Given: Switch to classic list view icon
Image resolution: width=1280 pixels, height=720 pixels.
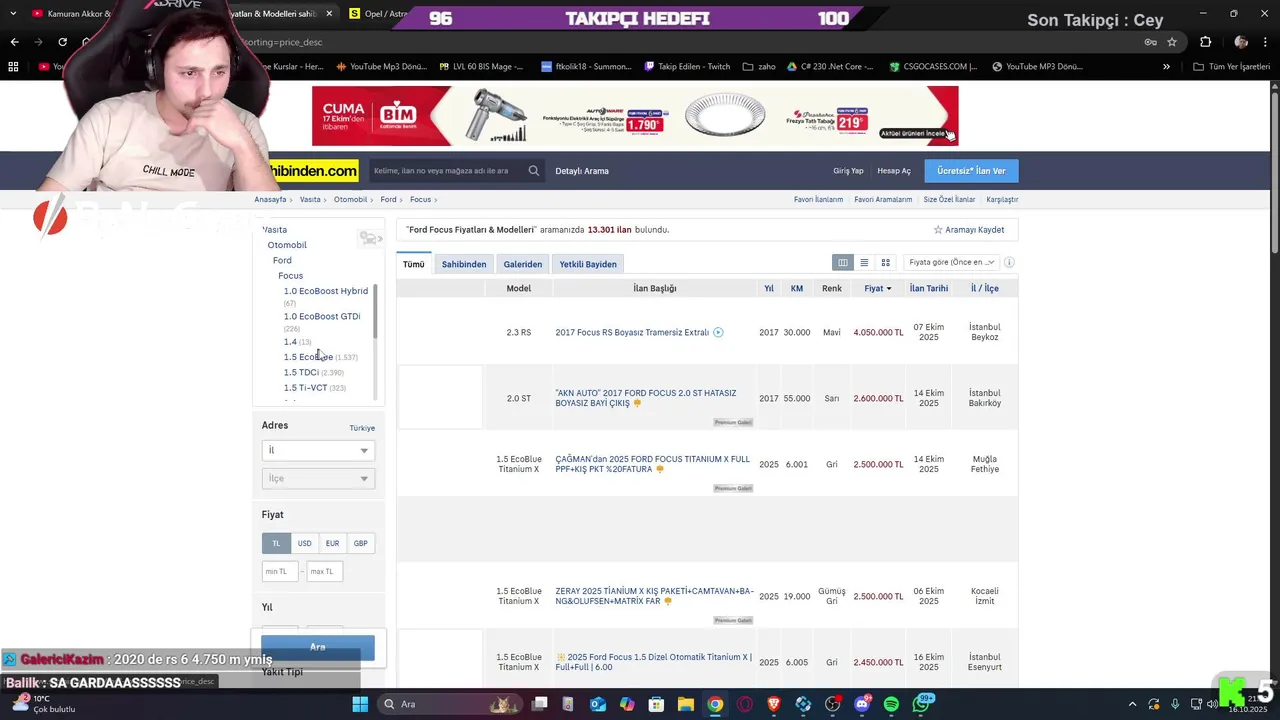Looking at the screenshot, I should (x=864, y=262).
